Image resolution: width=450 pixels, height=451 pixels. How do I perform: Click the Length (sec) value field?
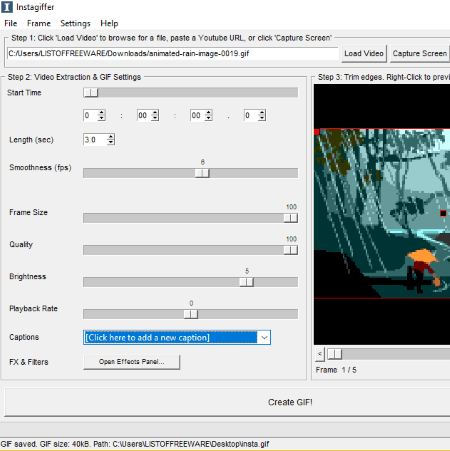coord(95,140)
